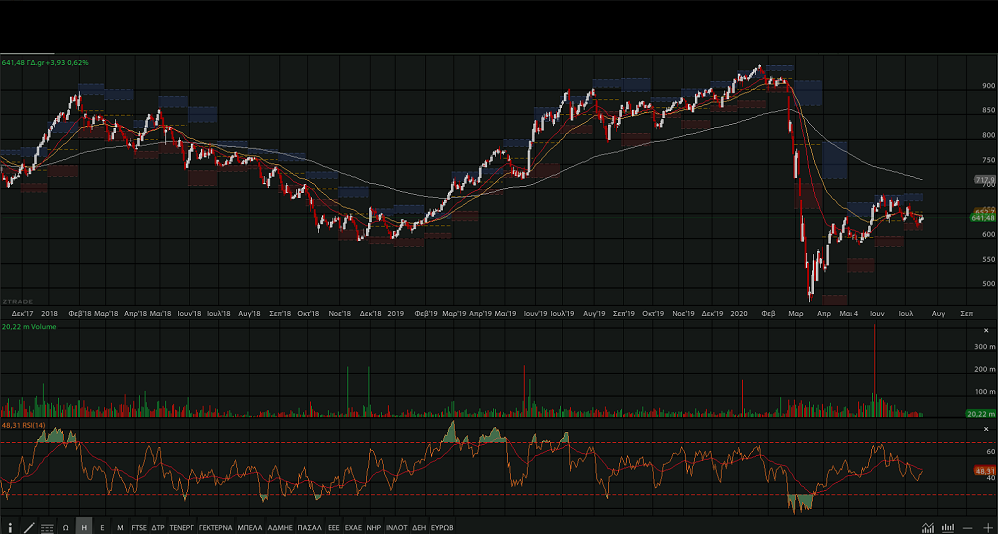Image resolution: width=998 pixels, height=534 pixels.
Task: Switch to the E weekly timeframe
Action: click(x=102, y=526)
